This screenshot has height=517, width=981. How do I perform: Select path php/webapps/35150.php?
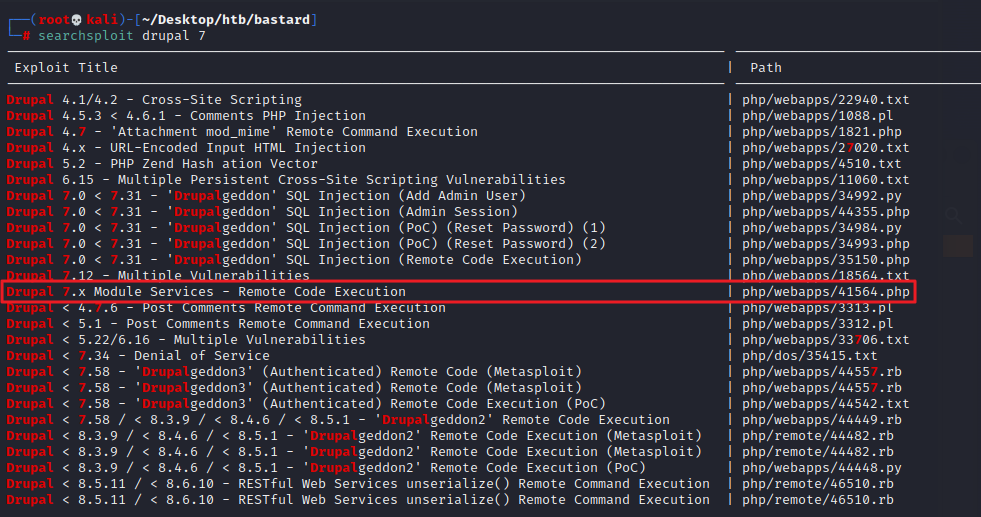point(825,260)
